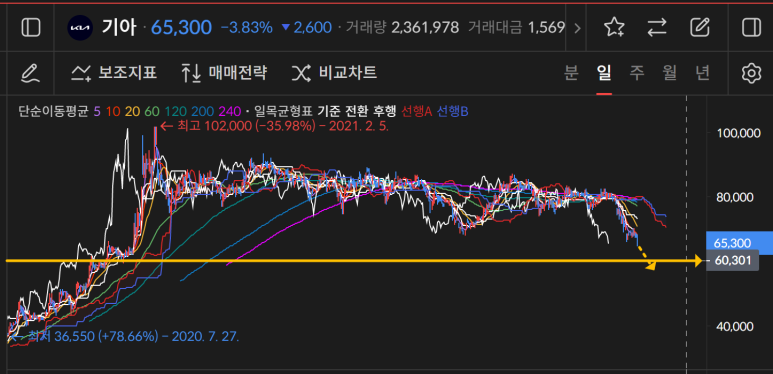The image size is (773, 374).
Task: Click the ▼2,600 price change amount
Action: [x=306, y=28]
